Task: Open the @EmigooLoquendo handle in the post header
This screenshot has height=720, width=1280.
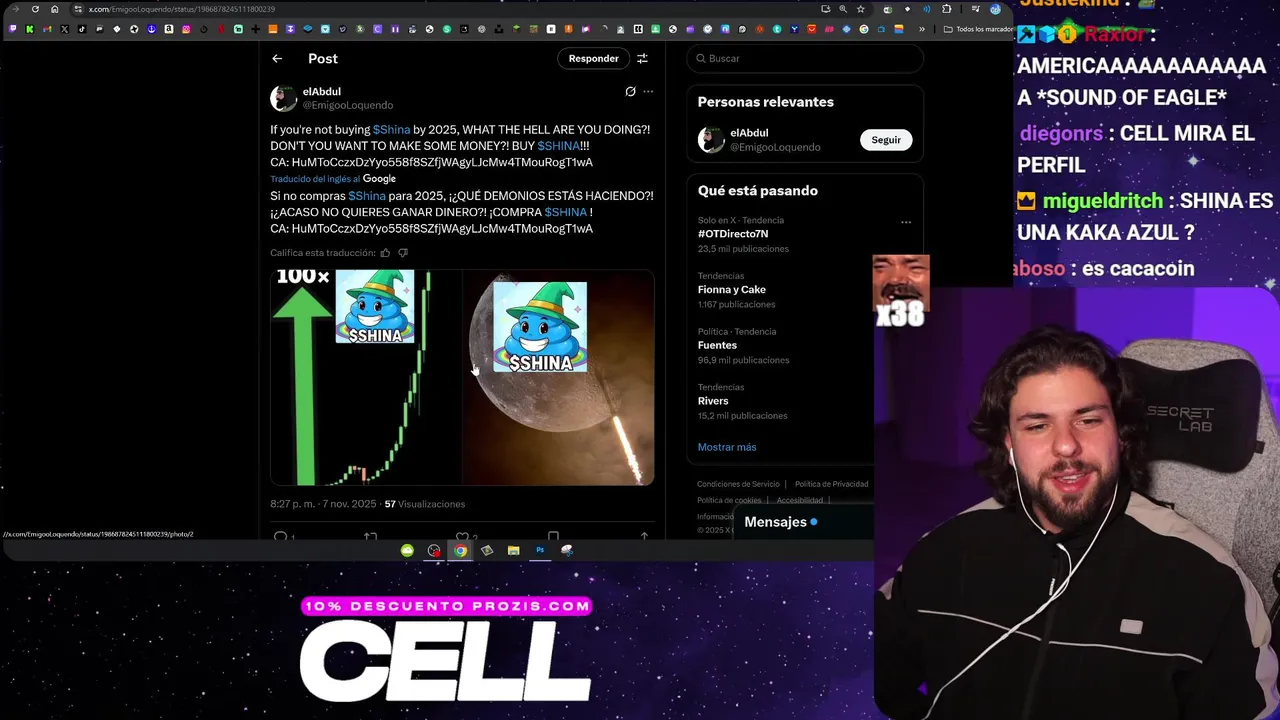Action: tap(348, 105)
